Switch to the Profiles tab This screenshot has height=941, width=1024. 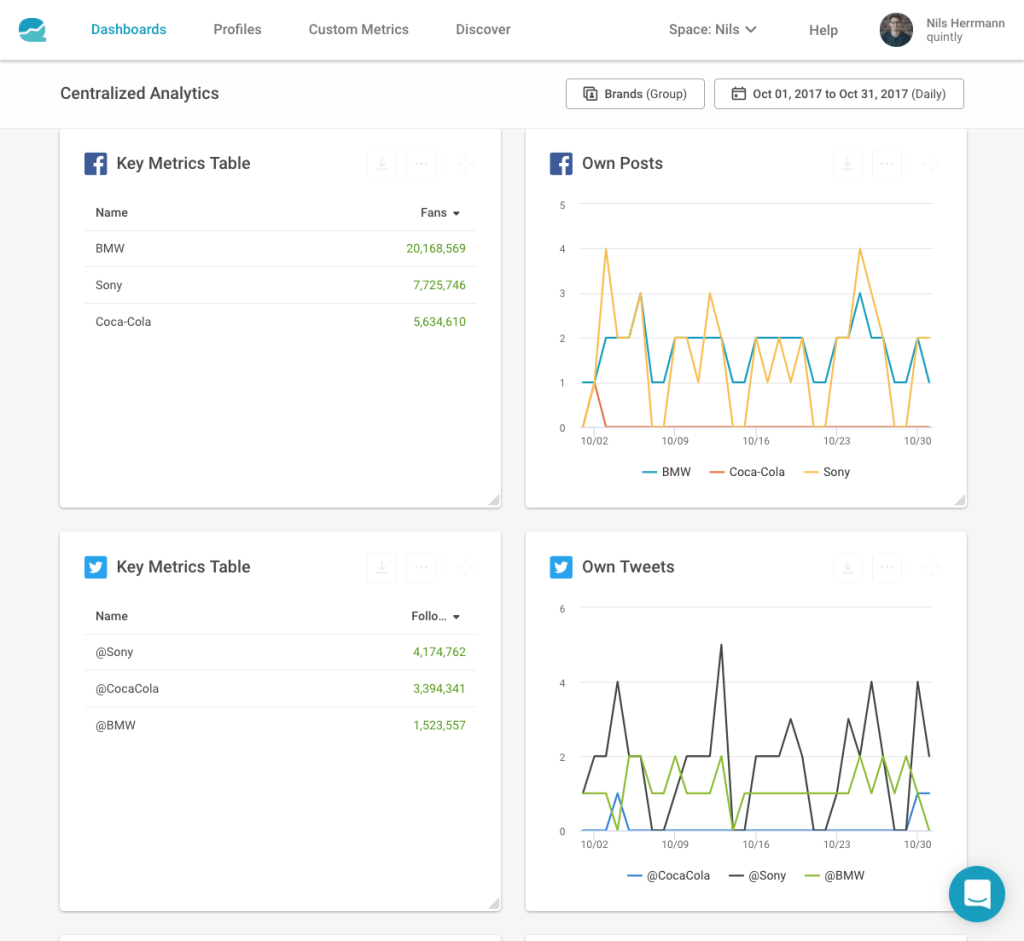237,30
